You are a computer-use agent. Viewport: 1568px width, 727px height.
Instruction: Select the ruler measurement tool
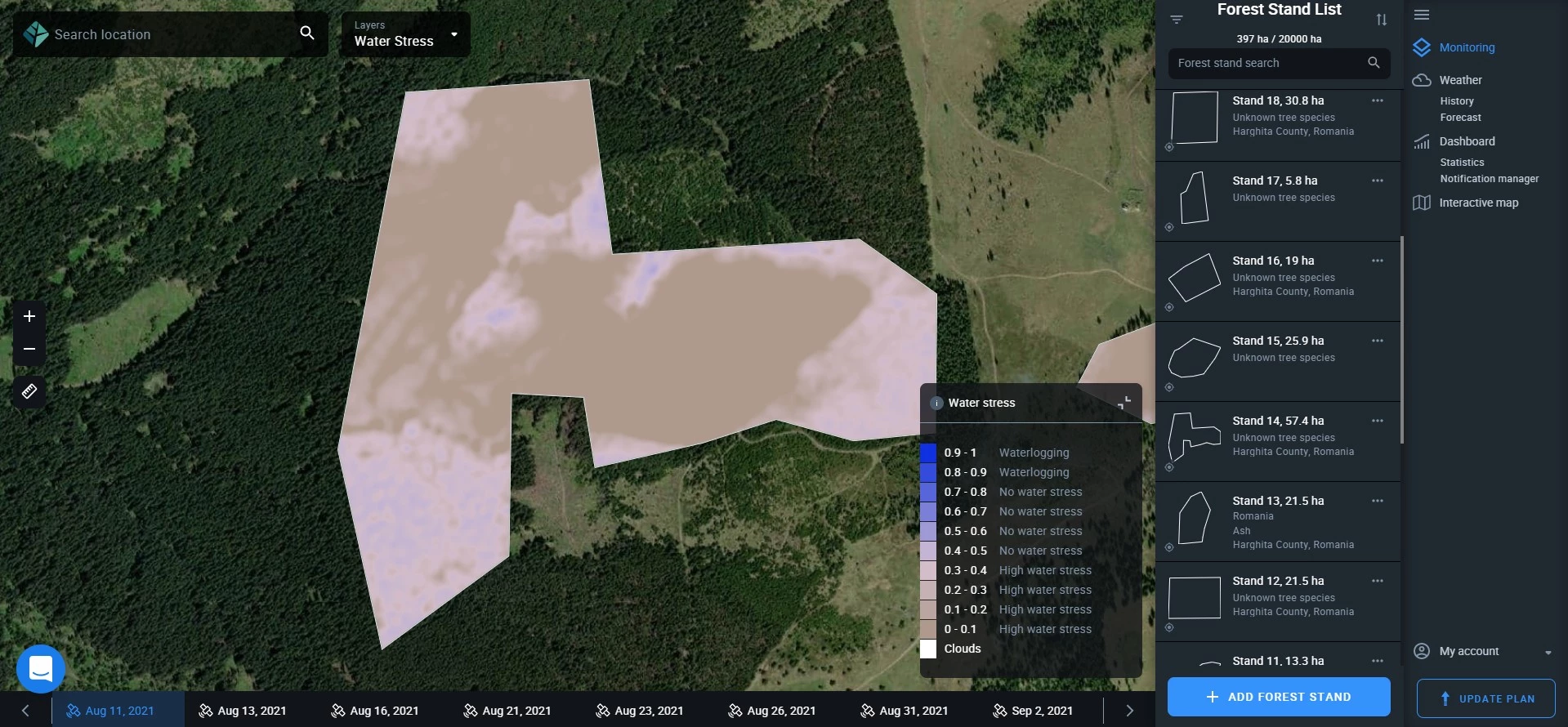pyautogui.click(x=29, y=391)
